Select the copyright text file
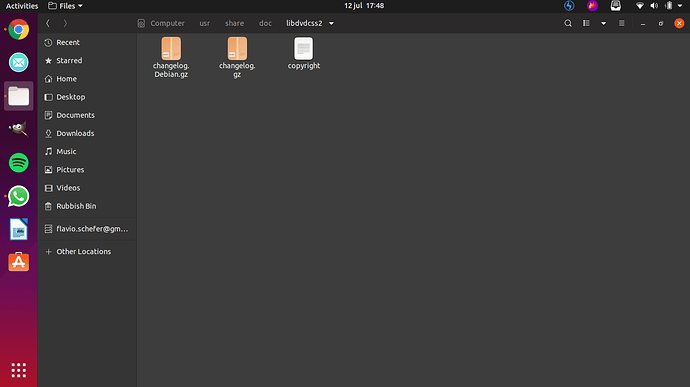The height and width of the screenshot is (387, 690). [x=304, y=53]
